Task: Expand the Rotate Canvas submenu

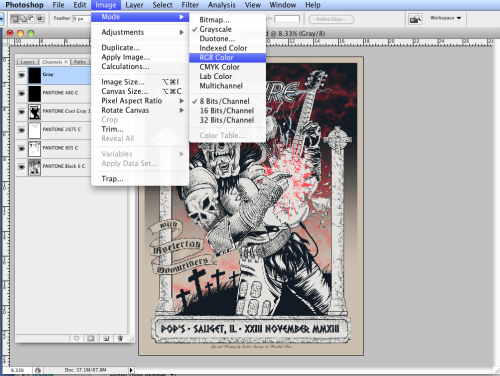Action: pos(140,110)
